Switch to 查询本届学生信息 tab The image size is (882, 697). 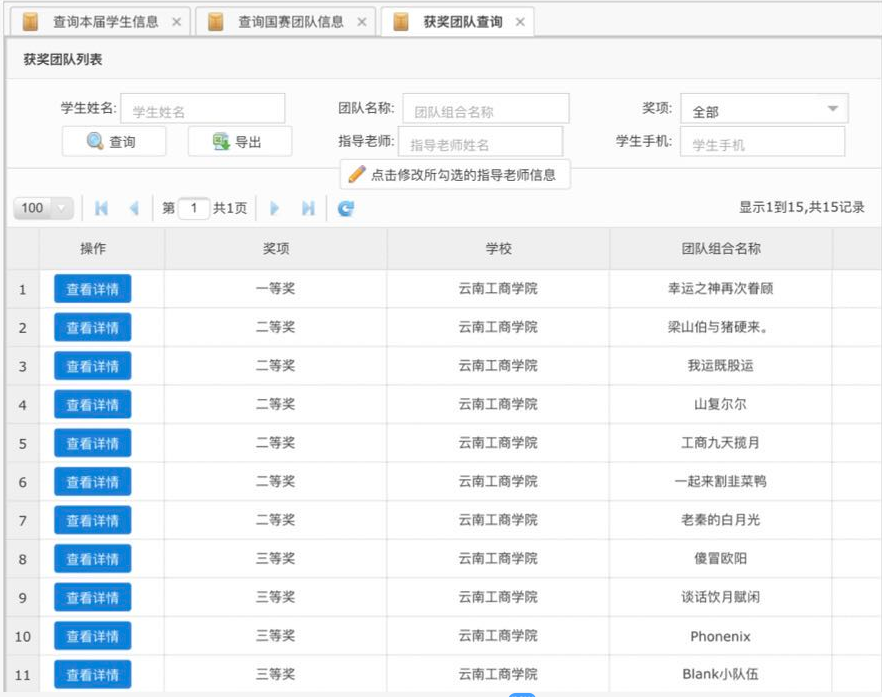104,22
